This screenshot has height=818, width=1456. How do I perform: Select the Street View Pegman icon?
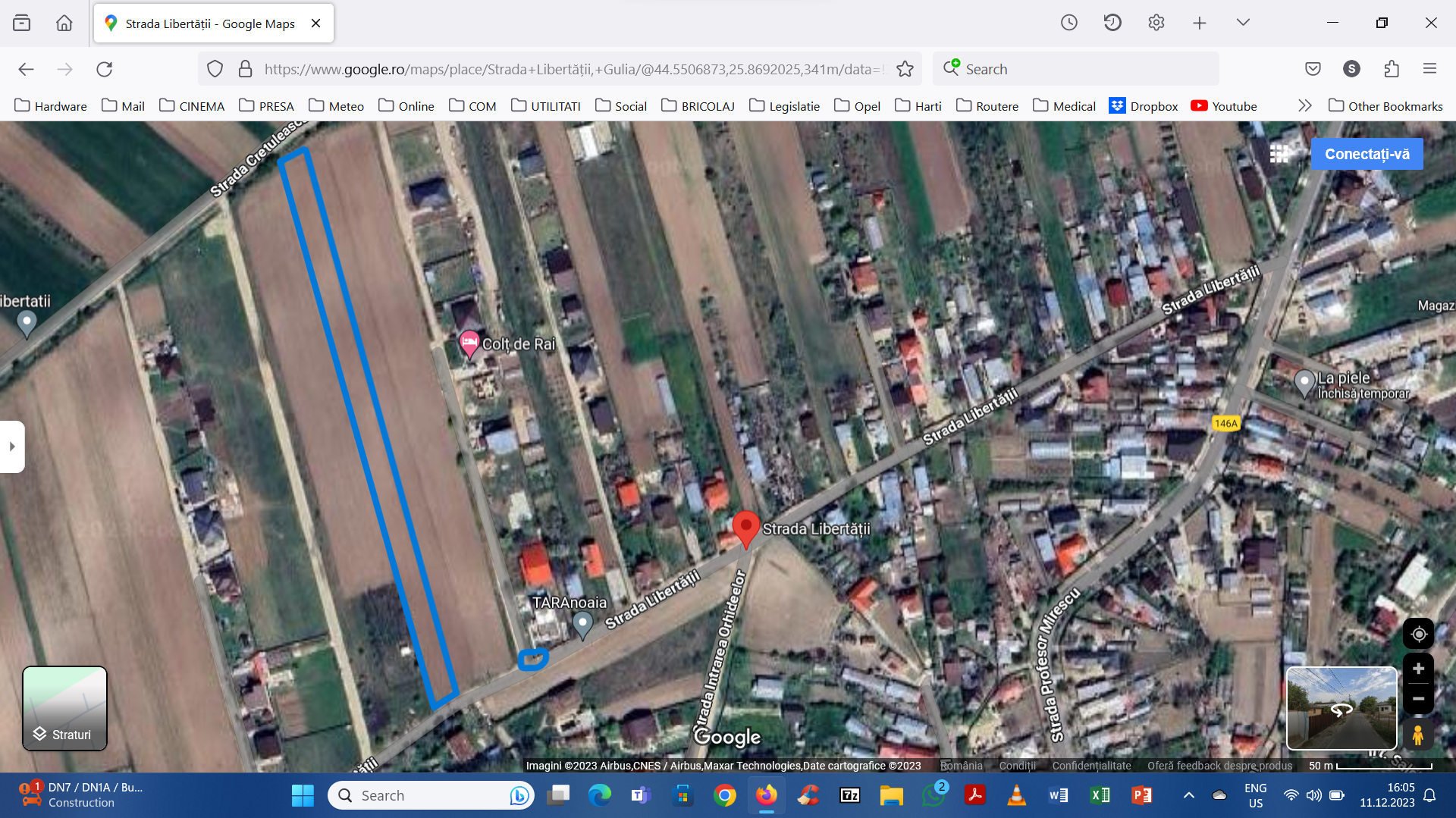(1417, 735)
